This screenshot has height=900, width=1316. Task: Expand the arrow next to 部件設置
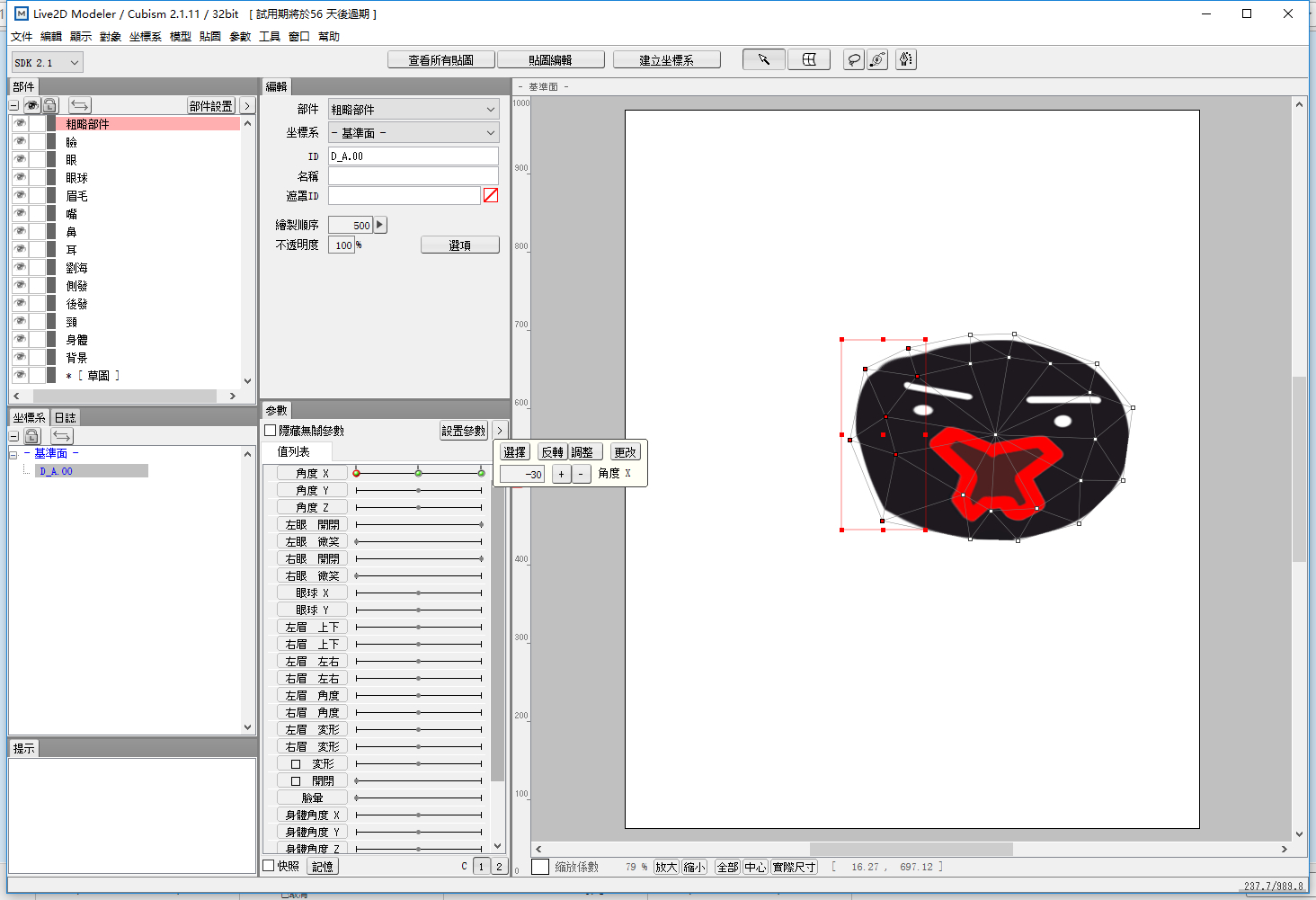[247, 105]
